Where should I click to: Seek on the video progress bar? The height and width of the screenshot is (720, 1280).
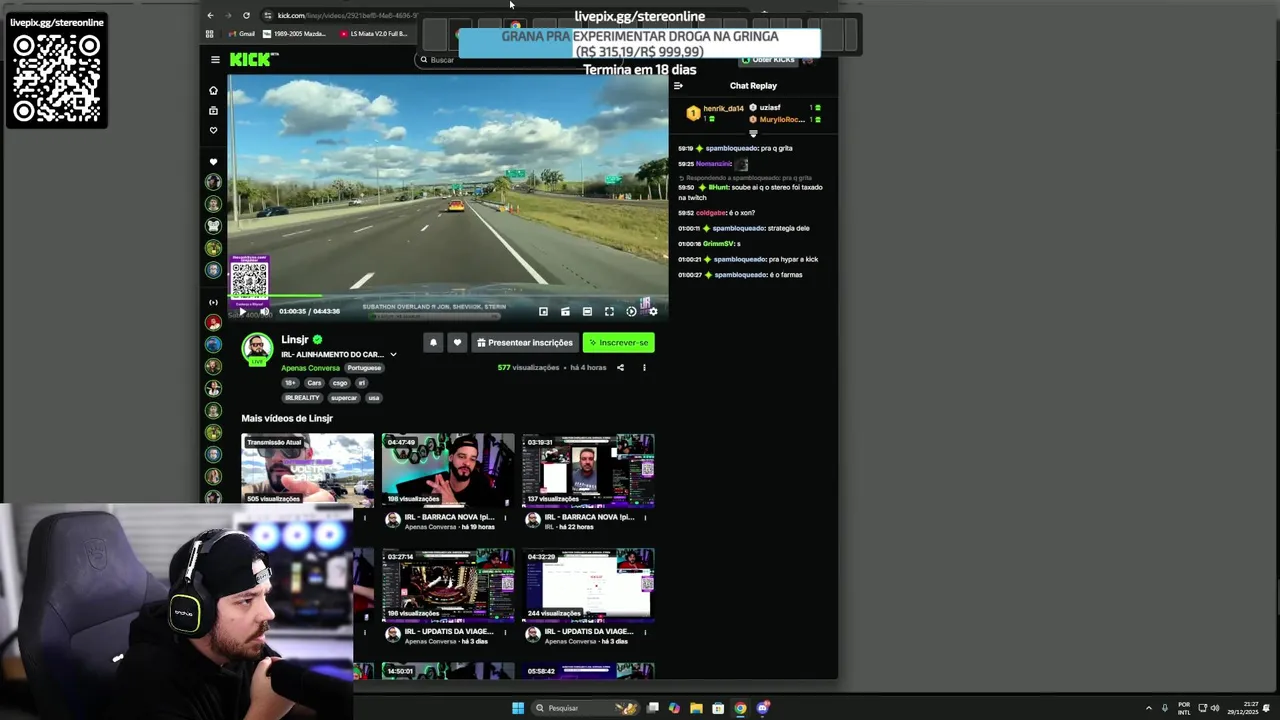tap(447, 297)
